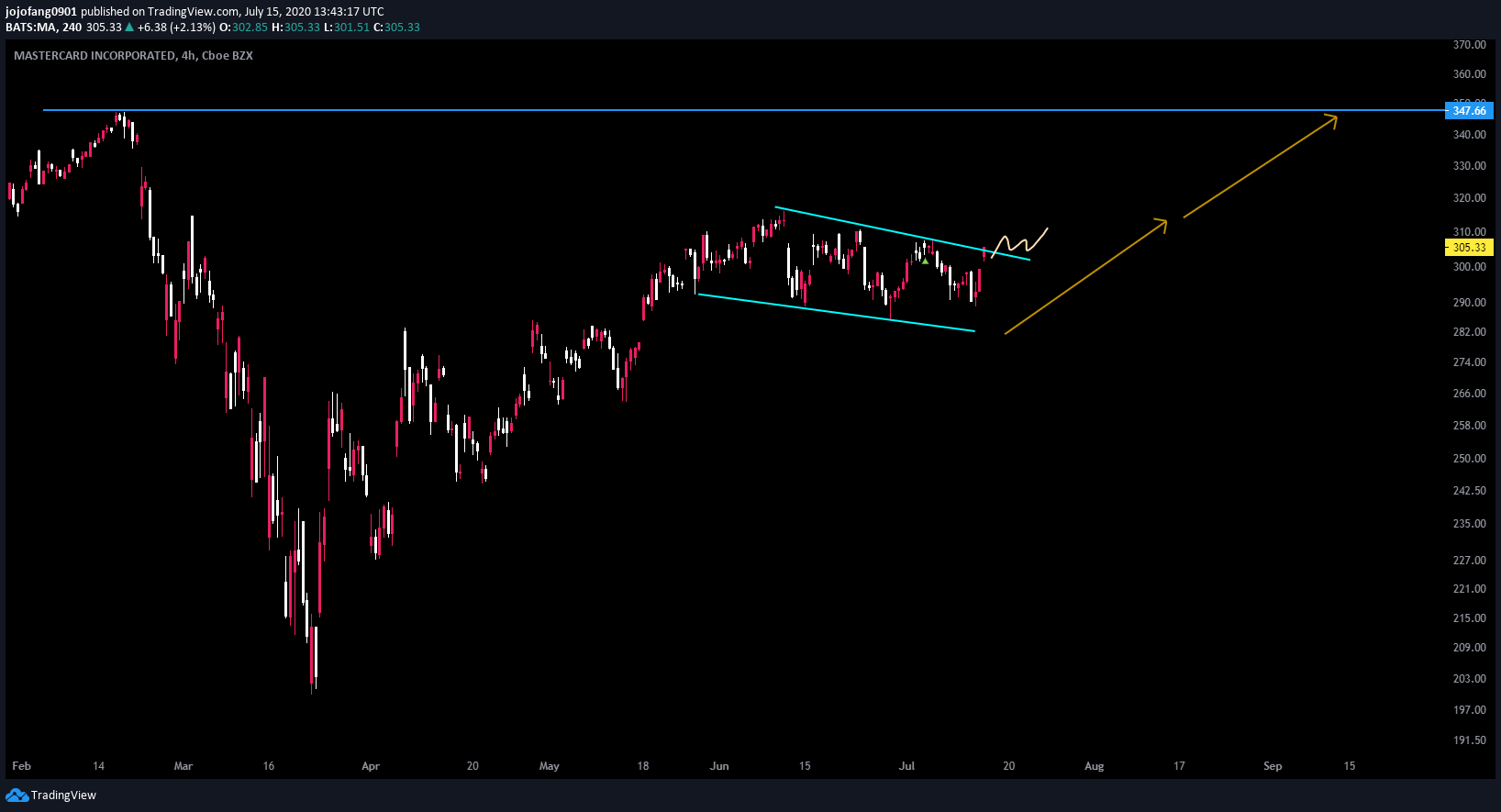Click the 282.00 price axis label
The height and width of the screenshot is (812, 1501).
pyautogui.click(x=1469, y=331)
